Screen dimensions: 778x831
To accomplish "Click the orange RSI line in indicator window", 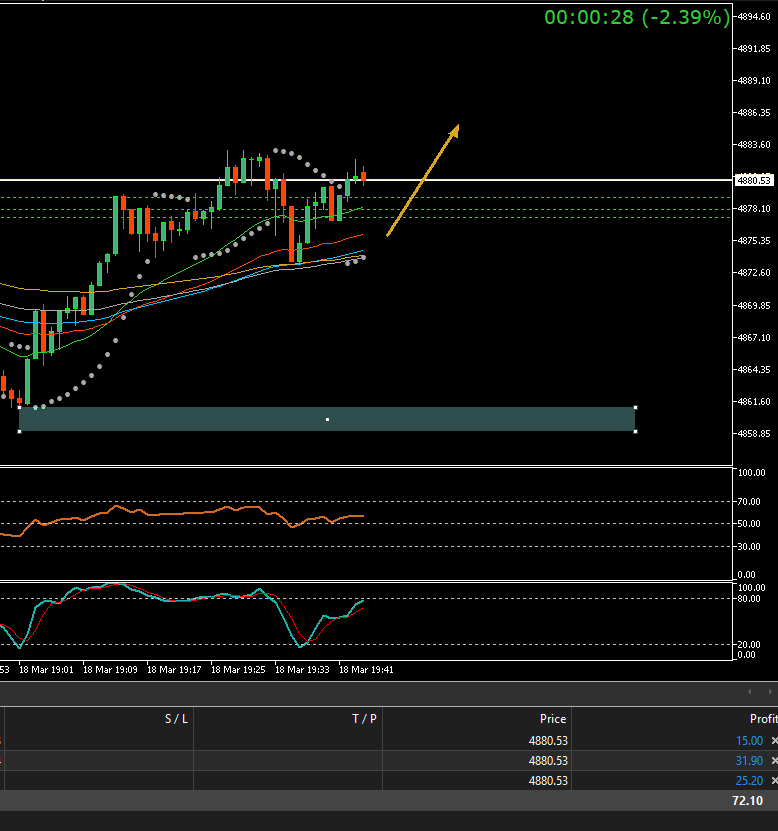I will coord(200,513).
